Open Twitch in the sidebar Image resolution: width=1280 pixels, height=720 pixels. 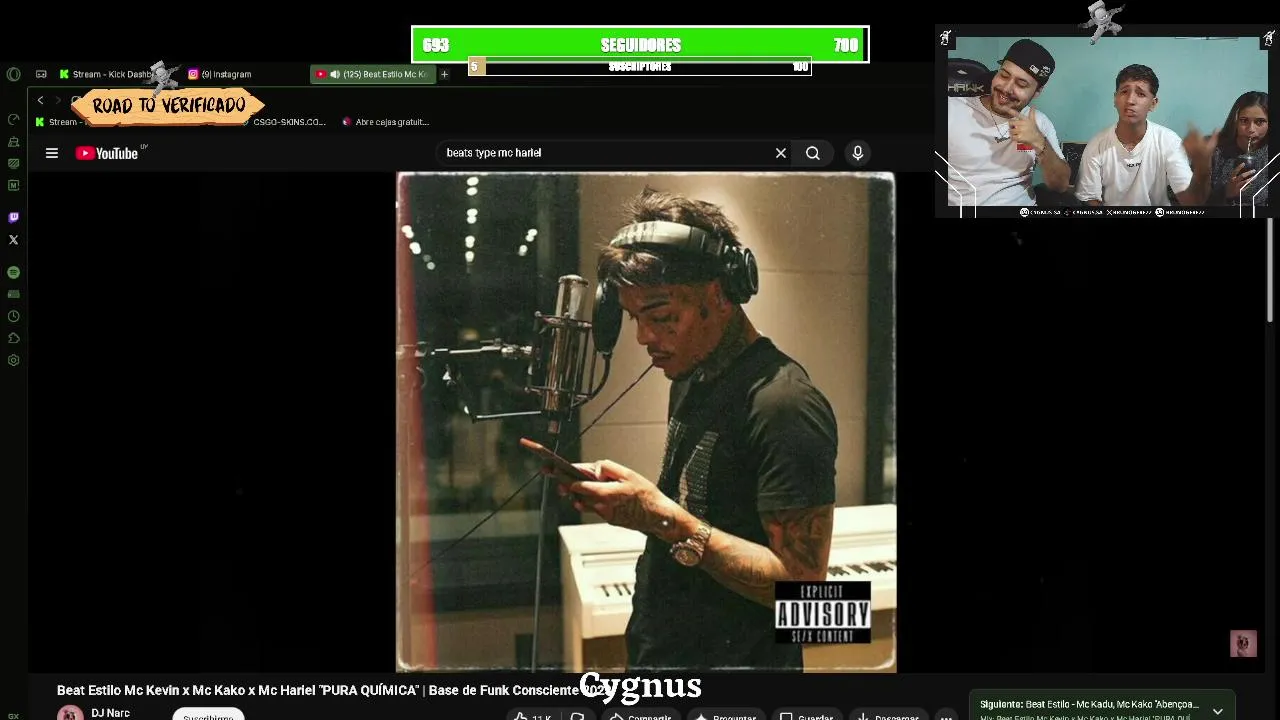click(13, 217)
